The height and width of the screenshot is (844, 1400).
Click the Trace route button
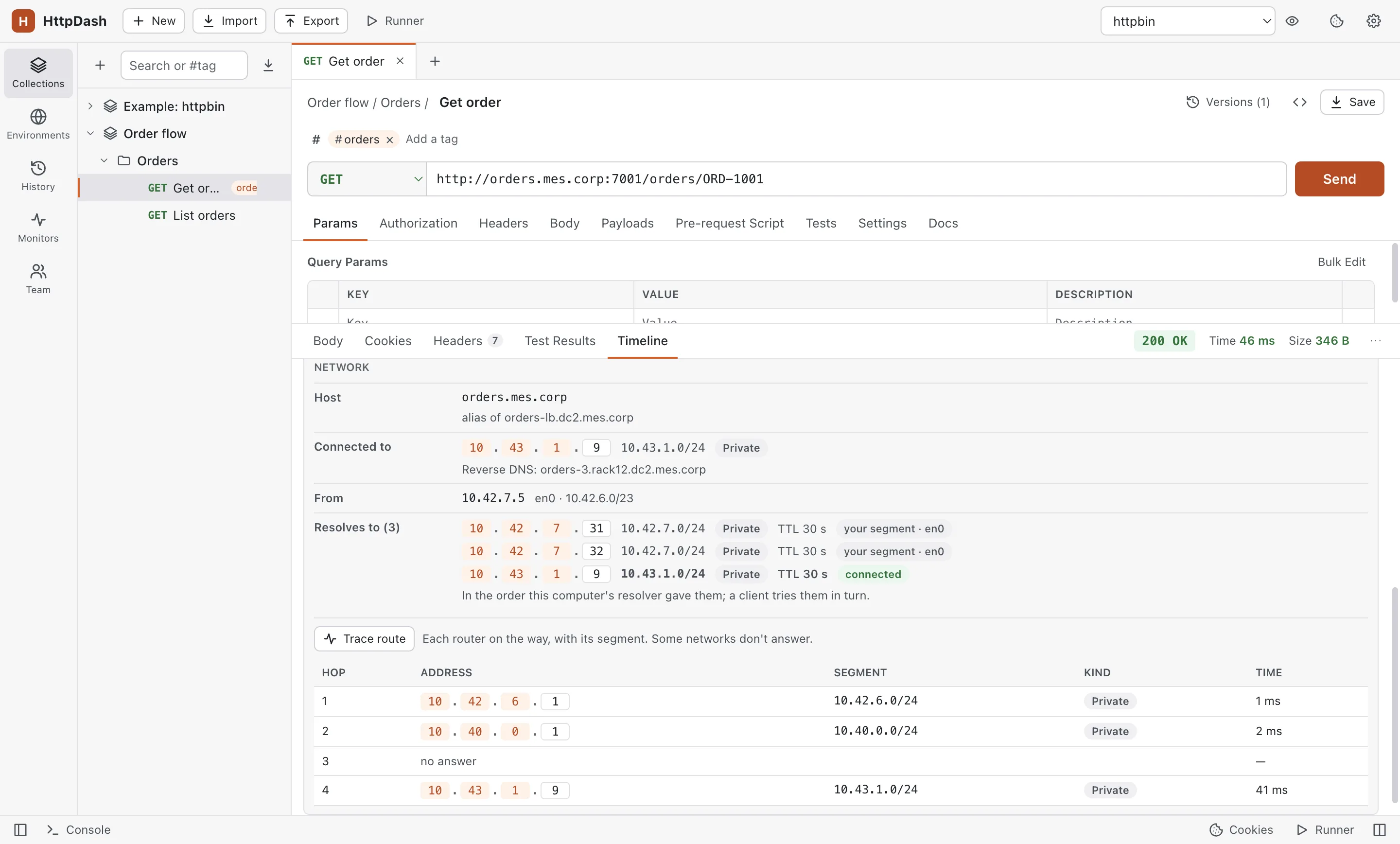364,639
